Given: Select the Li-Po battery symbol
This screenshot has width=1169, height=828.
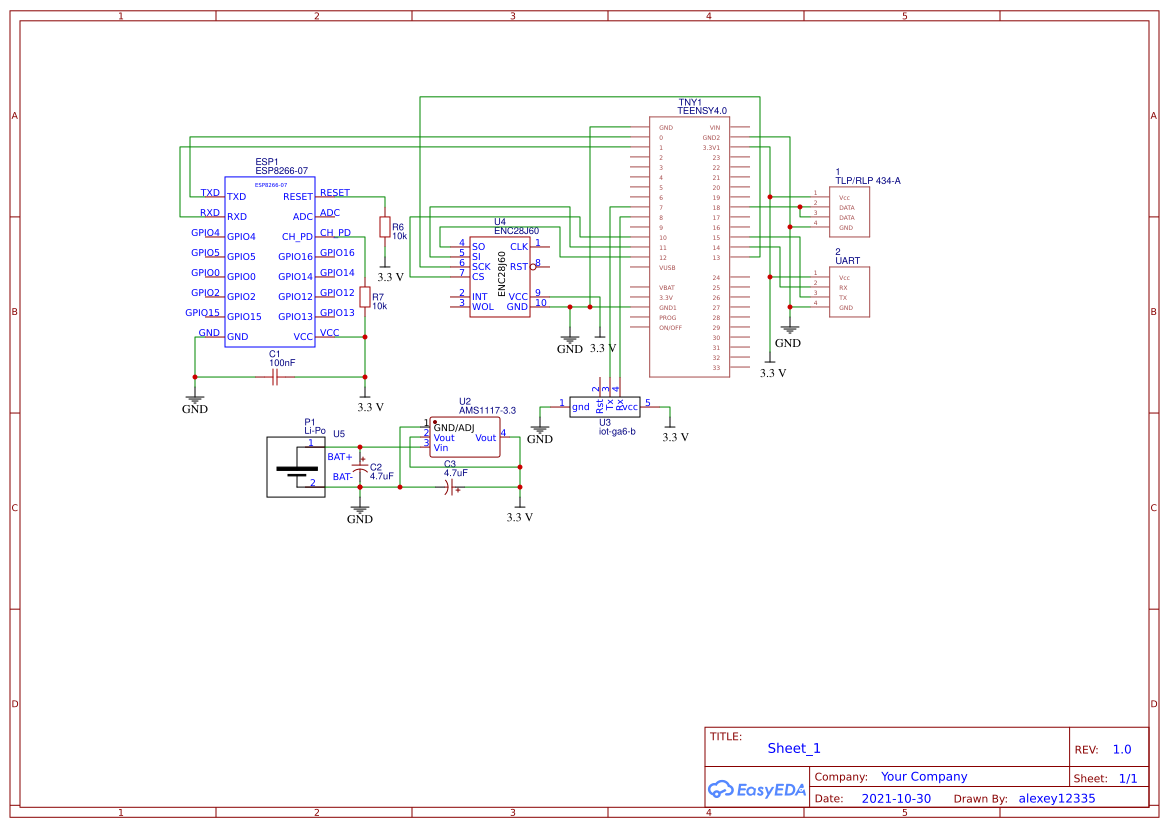Looking at the screenshot, I should pyautogui.click(x=296, y=467).
